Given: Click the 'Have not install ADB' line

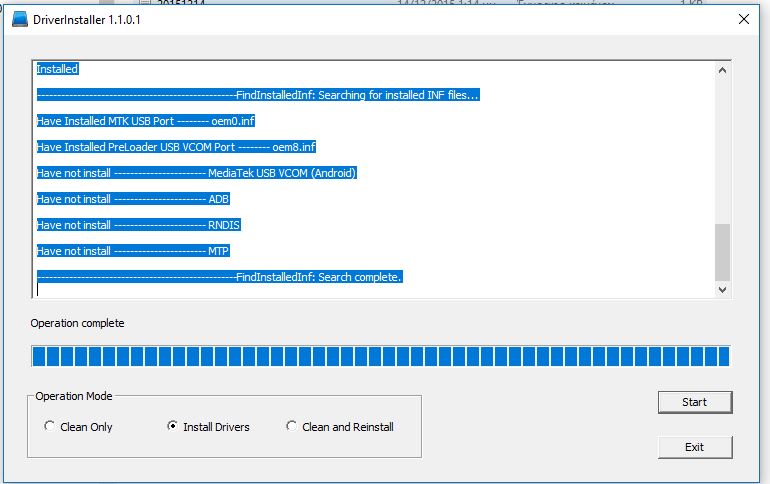Looking at the screenshot, I should pos(133,199).
